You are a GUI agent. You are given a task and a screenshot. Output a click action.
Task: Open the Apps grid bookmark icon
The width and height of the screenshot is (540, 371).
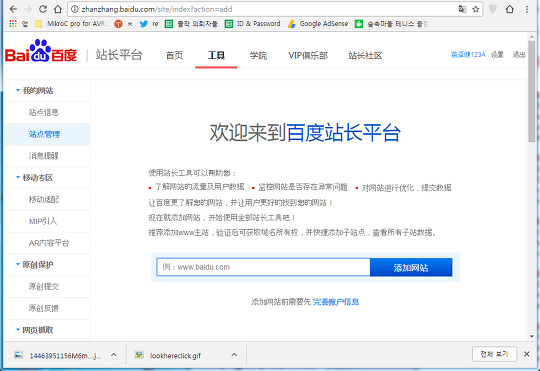(13, 24)
